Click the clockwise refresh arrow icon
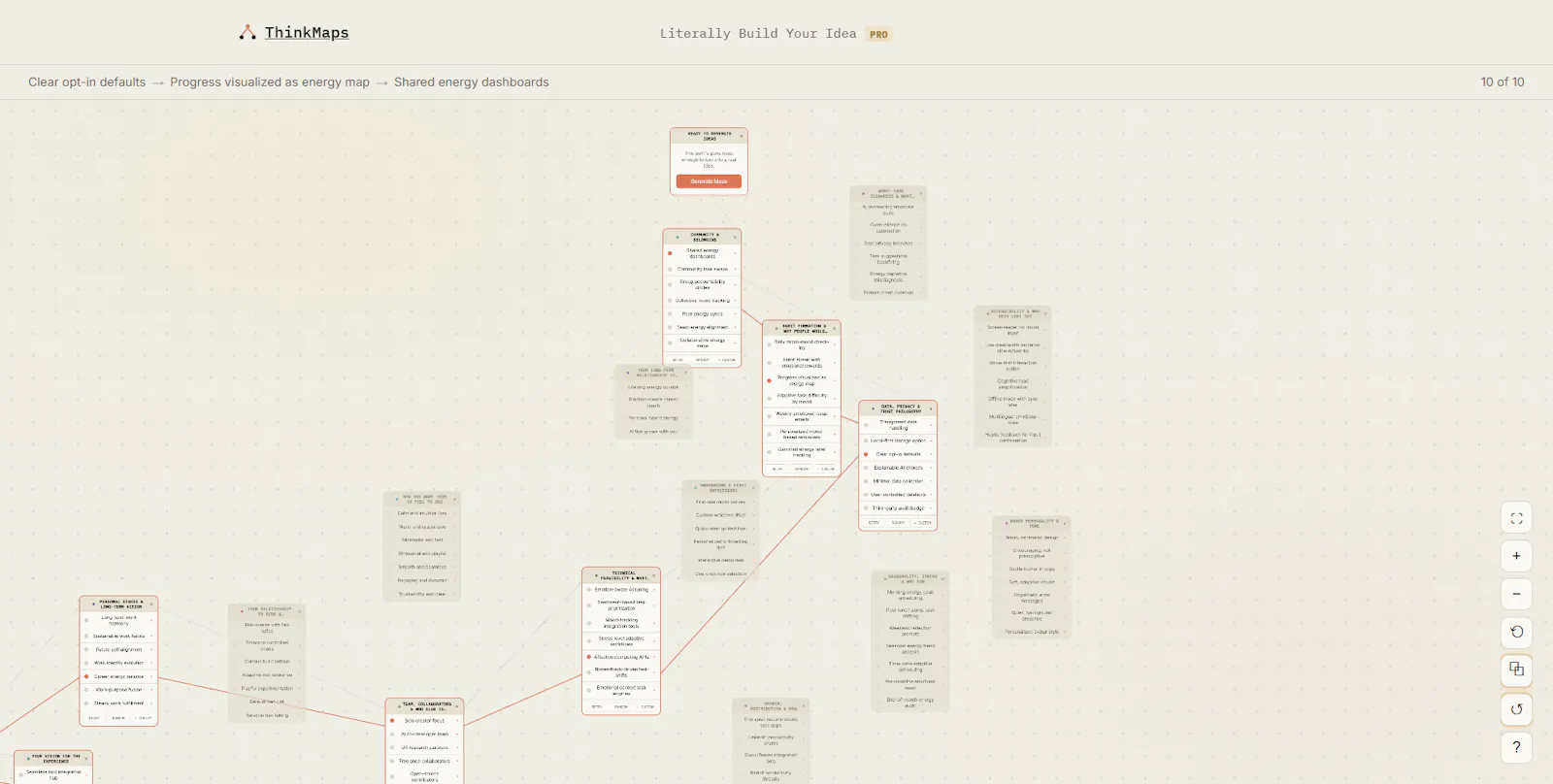 [x=1516, y=708]
